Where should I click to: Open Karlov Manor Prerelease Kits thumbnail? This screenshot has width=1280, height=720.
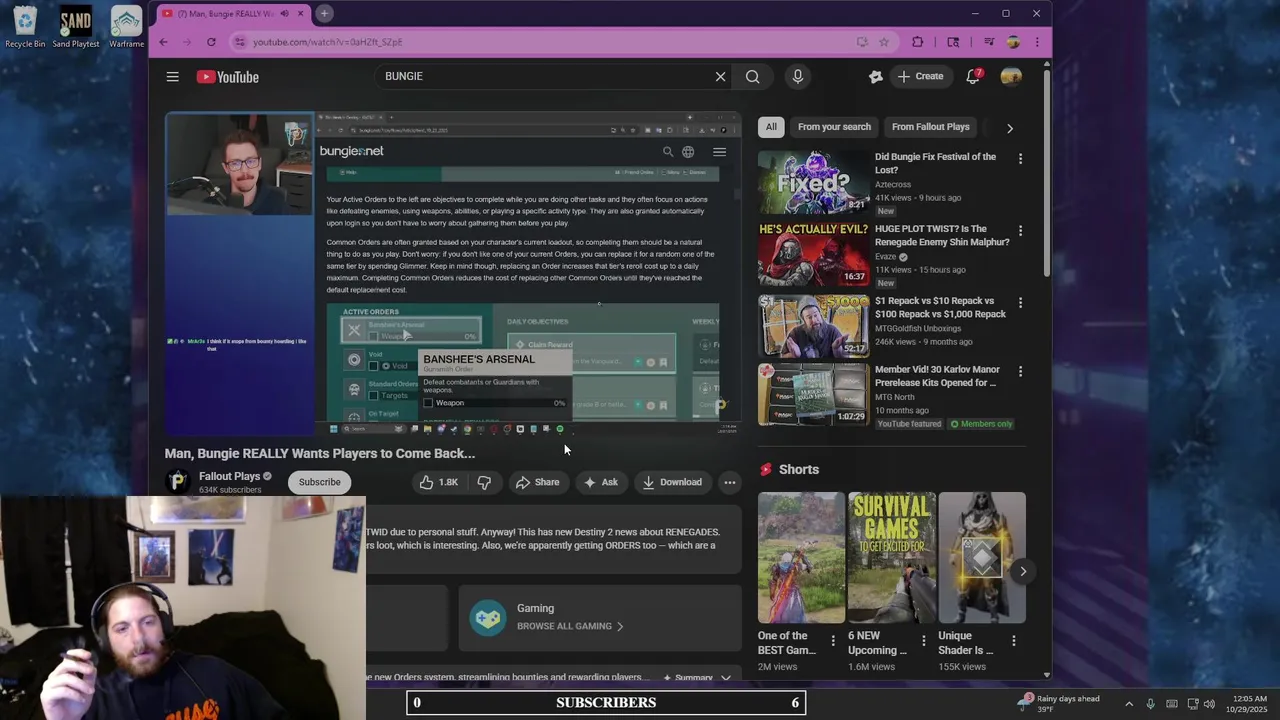click(814, 394)
